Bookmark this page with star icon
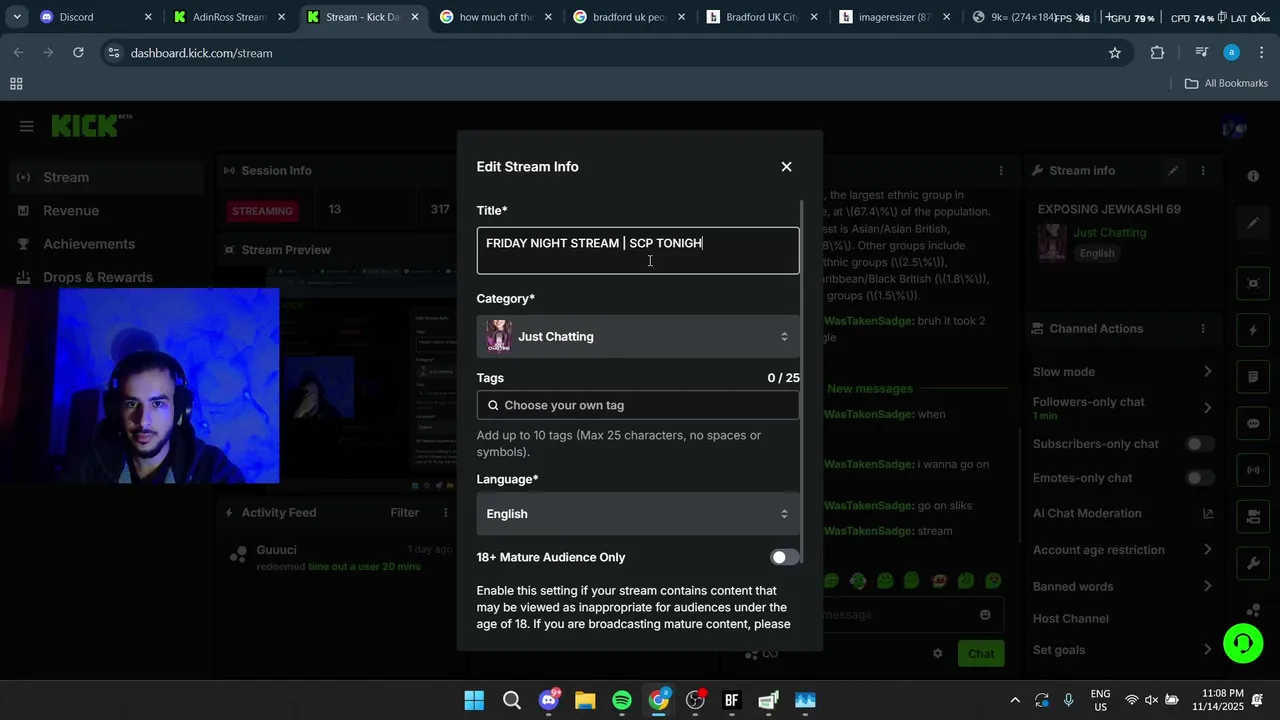 tap(1115, 53)
